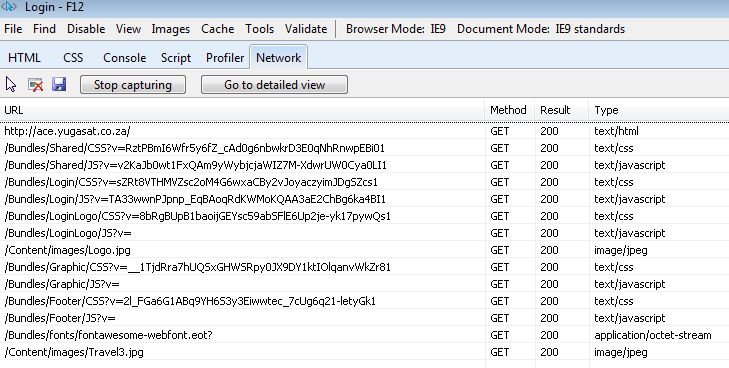Select the /Bundles/Footer/JS?v= request row

pos(364,318)
